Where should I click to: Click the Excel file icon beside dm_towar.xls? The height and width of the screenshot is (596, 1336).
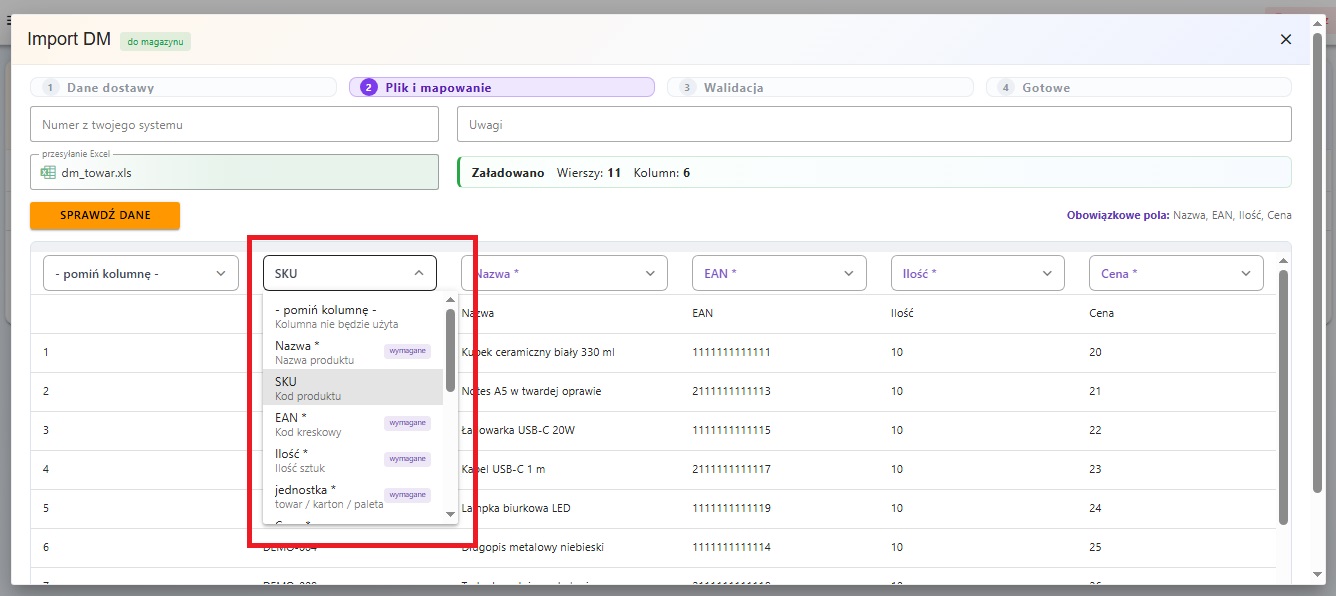(x=47, y=172)
